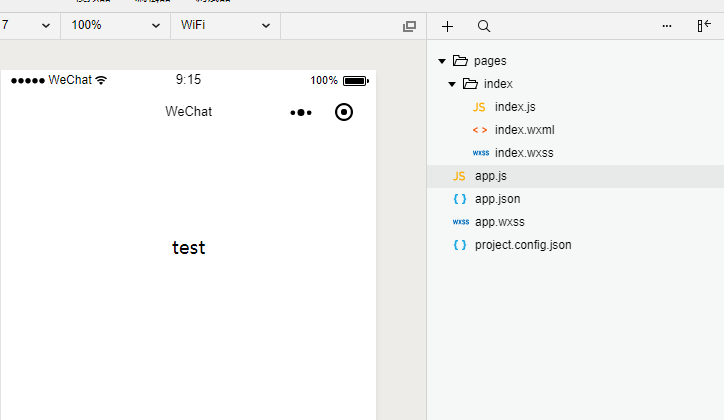This screenshot has width=724, height=420.
Task: Select the index folder row
Action: [575, 84]
